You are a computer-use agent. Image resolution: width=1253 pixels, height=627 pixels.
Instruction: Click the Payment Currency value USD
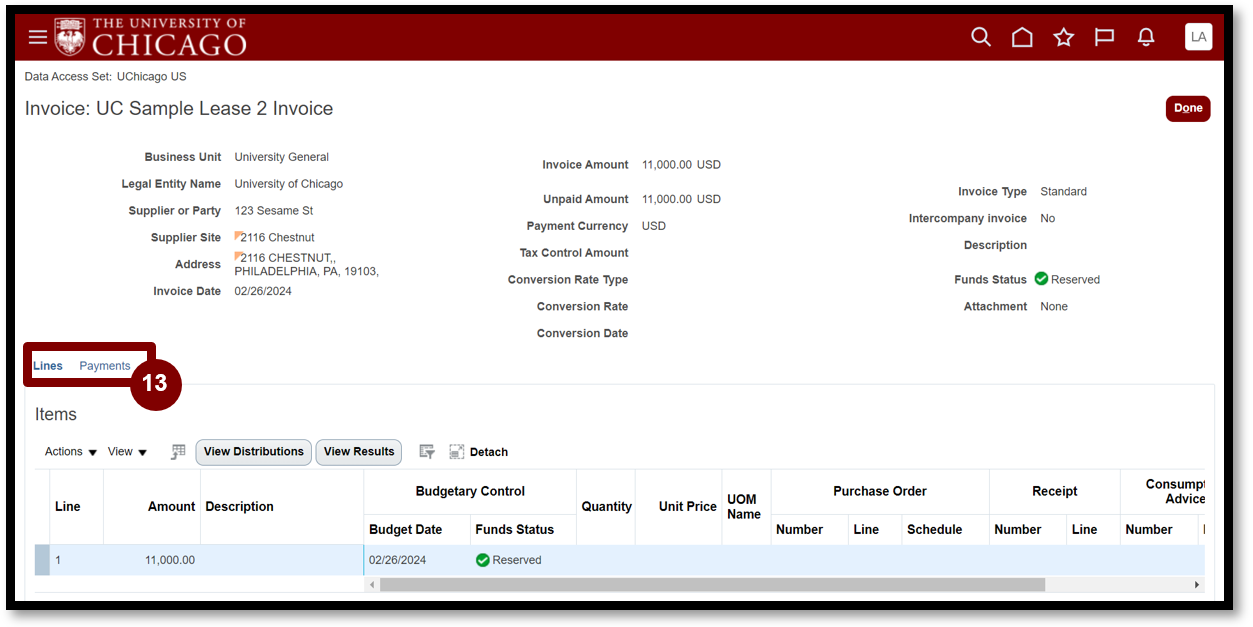pos(654,226)
